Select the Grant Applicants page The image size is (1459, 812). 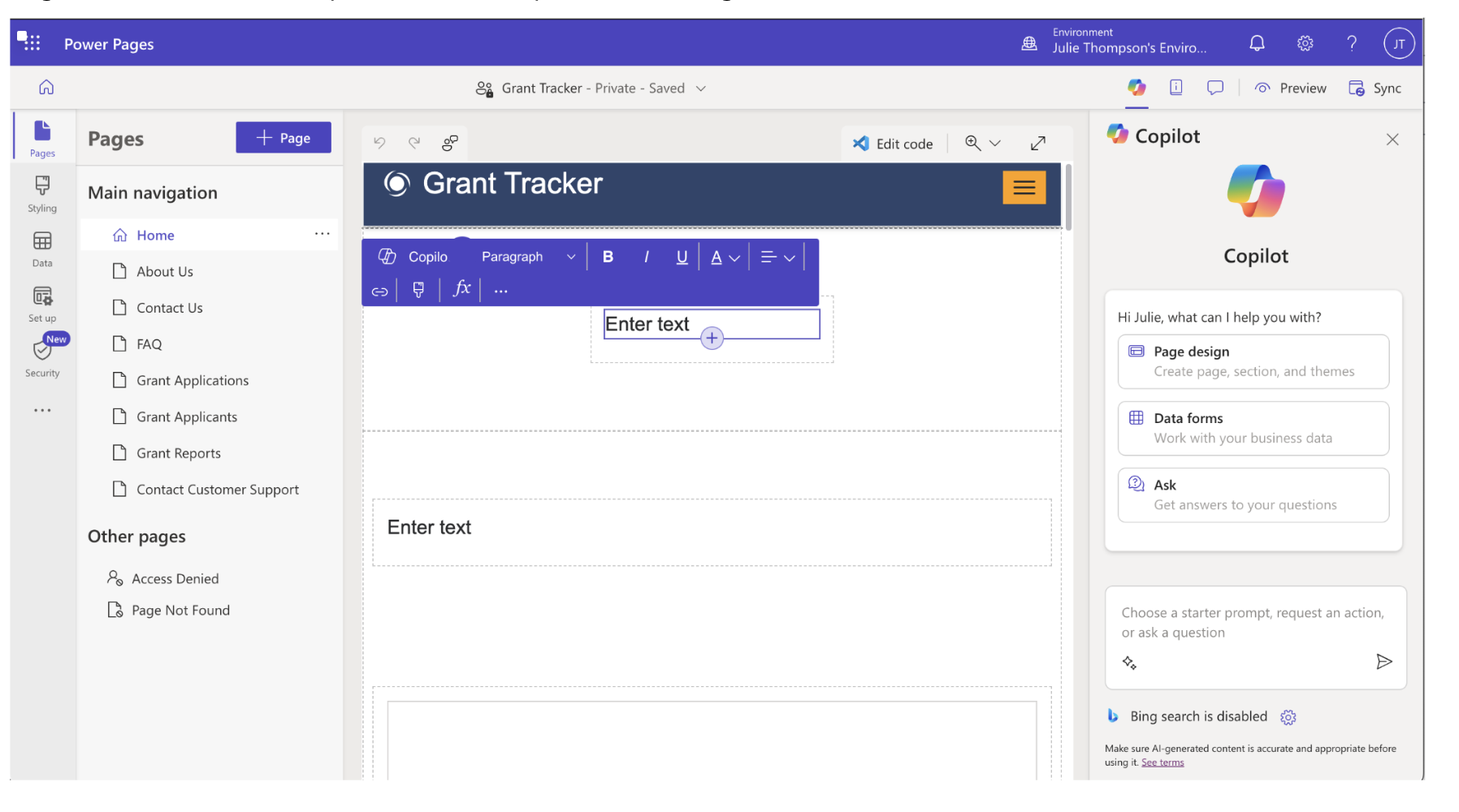tap(187, 417)
